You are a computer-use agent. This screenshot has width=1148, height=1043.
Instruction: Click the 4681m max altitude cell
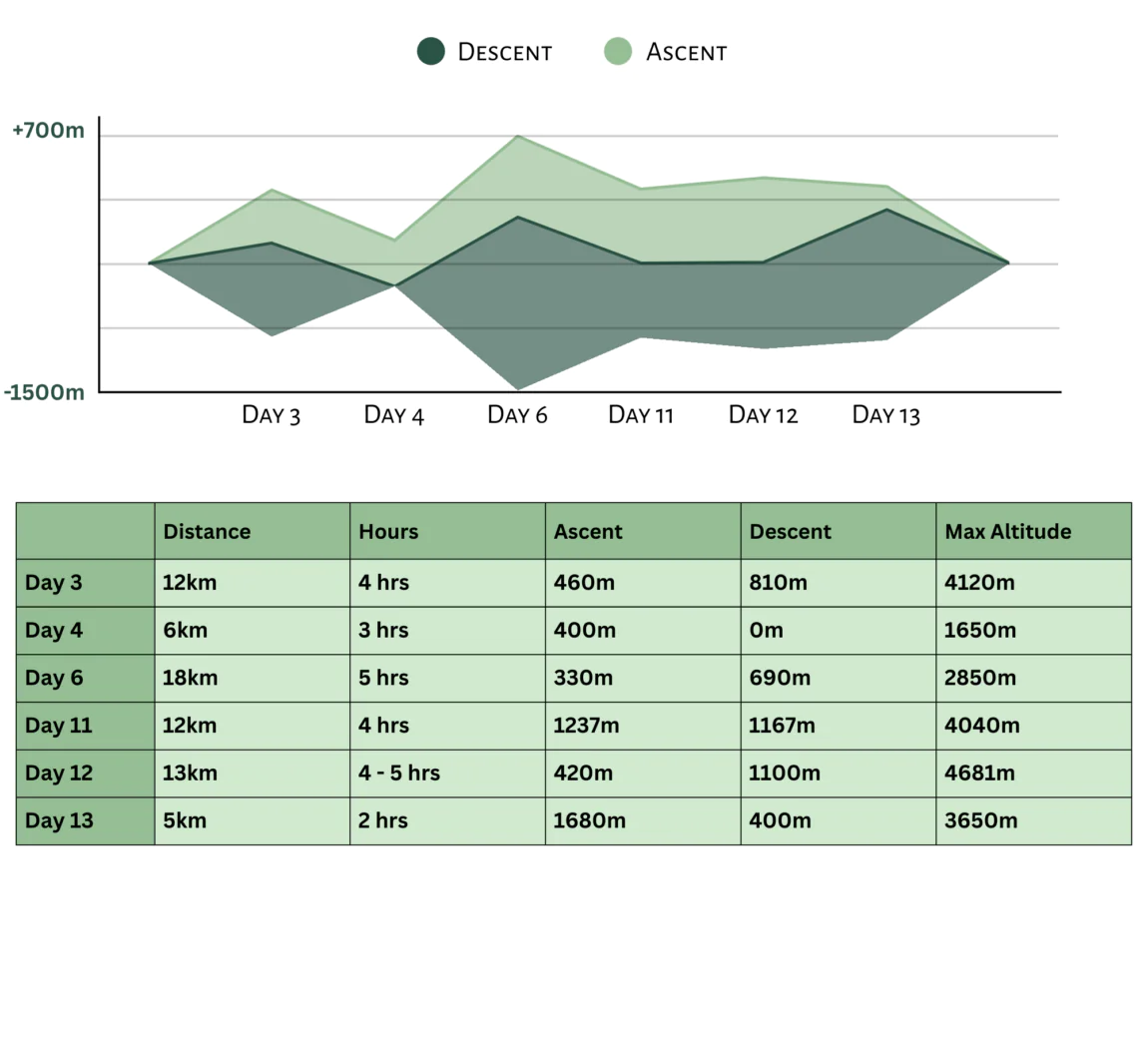click(x=1034, y=773)
